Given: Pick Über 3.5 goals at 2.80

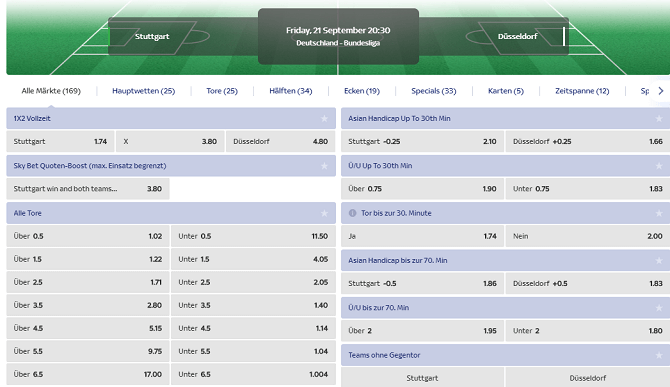Looking at the screenshot, I should (x=88, y=305).
